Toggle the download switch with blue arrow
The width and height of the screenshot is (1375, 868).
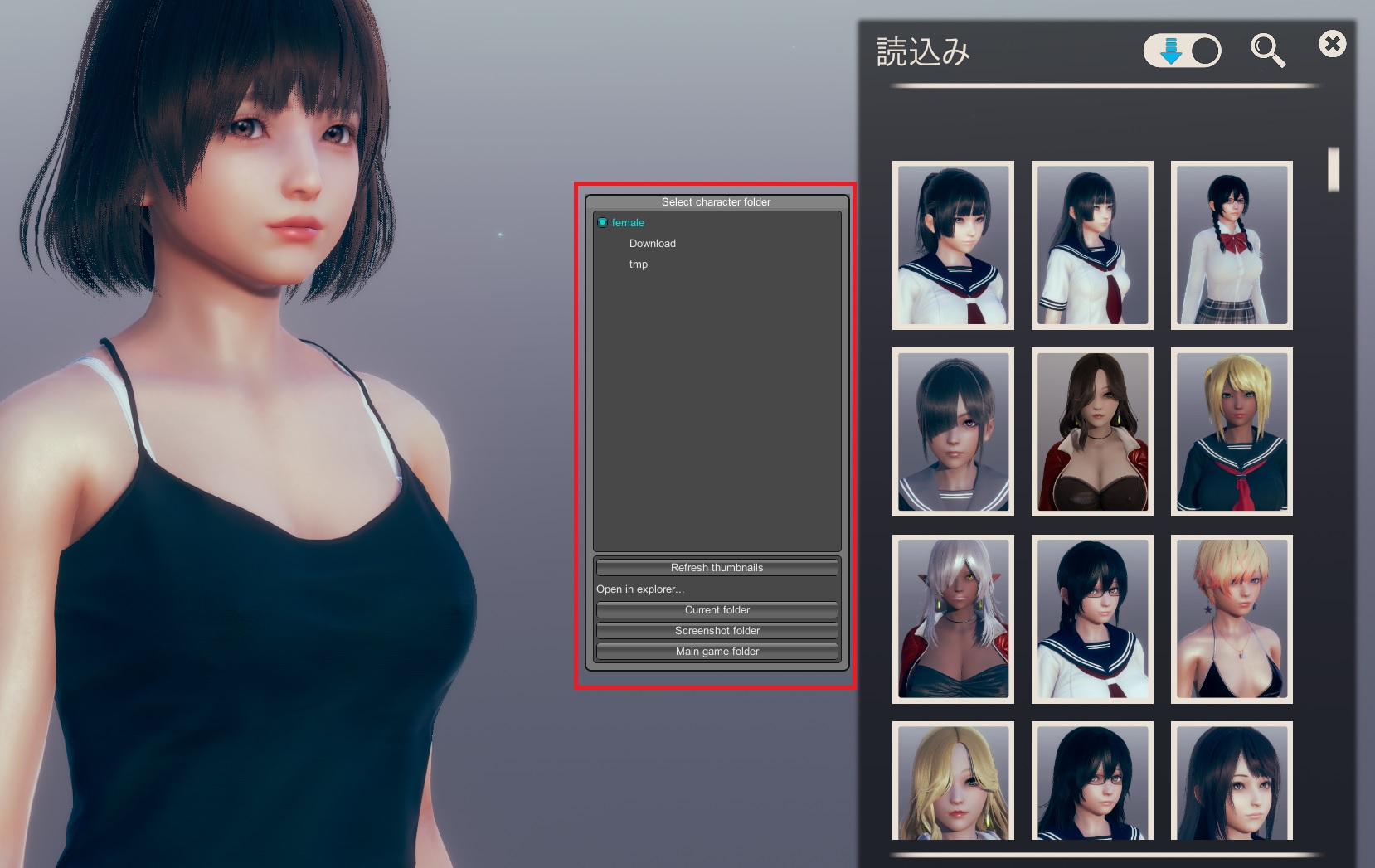[1182, 51]
